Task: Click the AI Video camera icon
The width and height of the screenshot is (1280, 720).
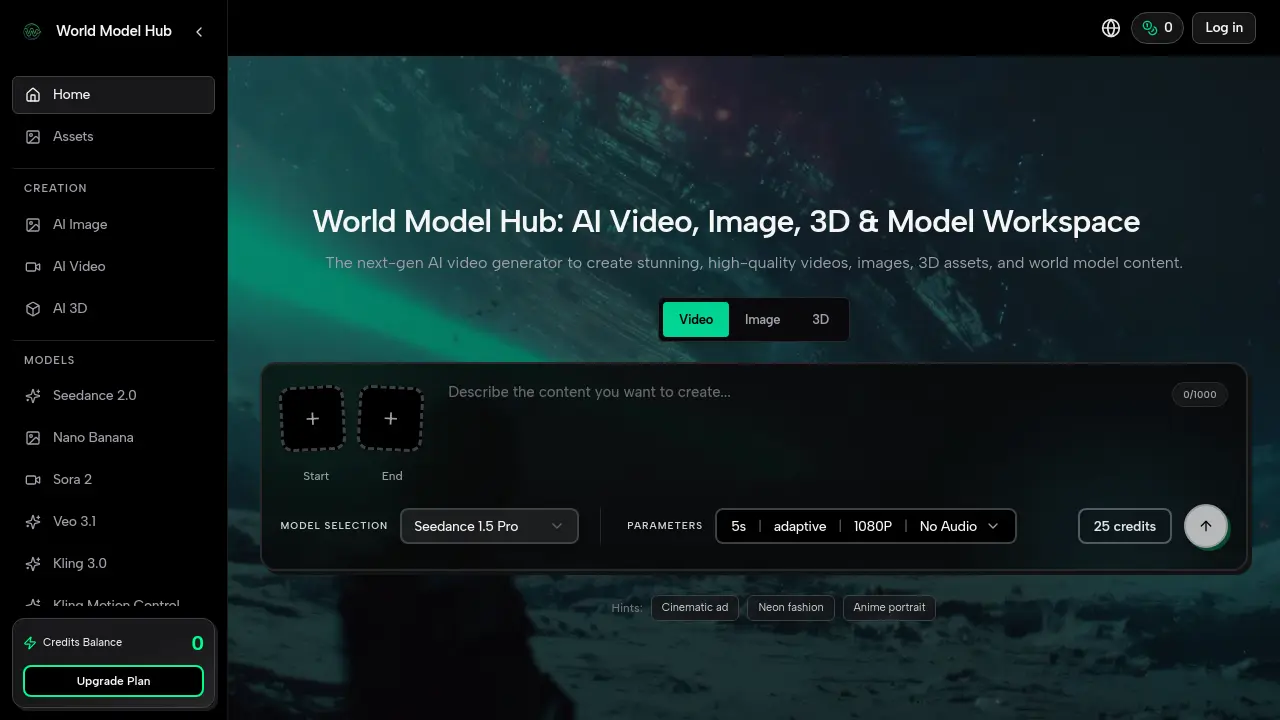Action: click(x=33, y=267)
